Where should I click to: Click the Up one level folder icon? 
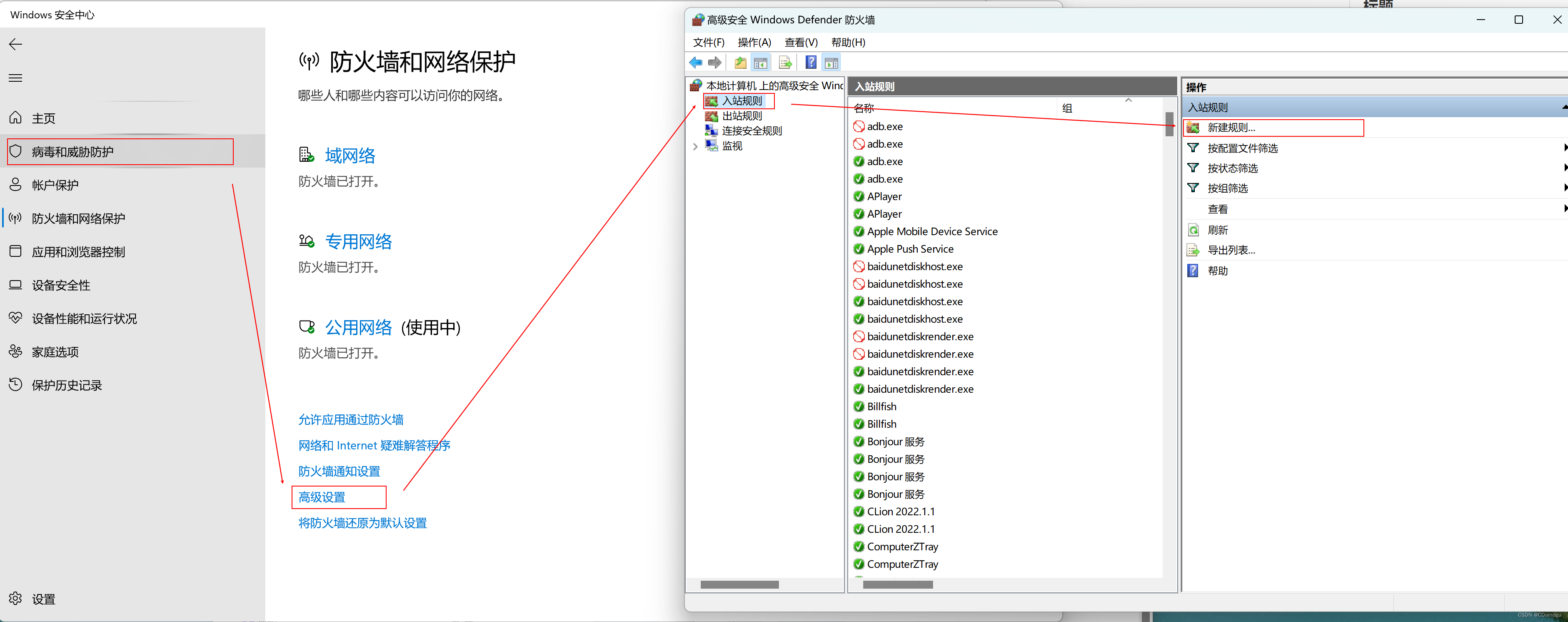coord(740,62)
